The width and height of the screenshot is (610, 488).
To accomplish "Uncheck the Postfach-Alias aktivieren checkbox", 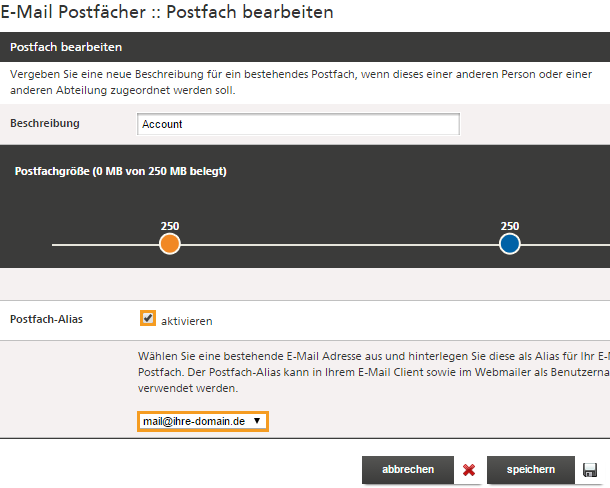I will 148,318.
